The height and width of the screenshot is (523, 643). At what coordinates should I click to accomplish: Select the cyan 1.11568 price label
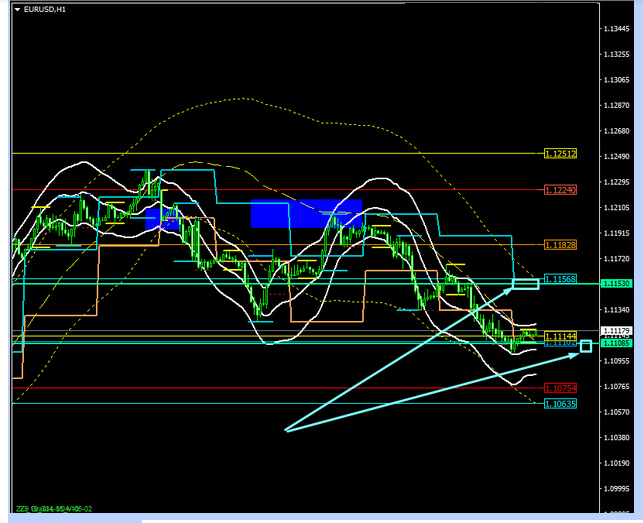tap(559, 278)
